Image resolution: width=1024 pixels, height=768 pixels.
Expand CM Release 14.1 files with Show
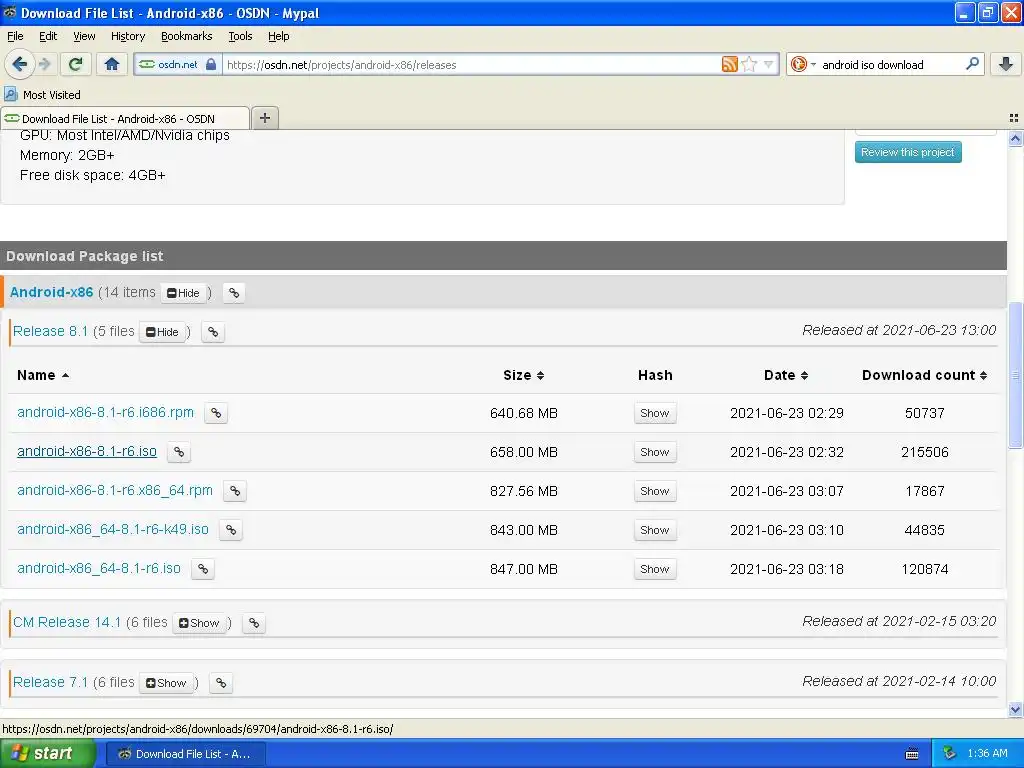[x=199, y=623]
